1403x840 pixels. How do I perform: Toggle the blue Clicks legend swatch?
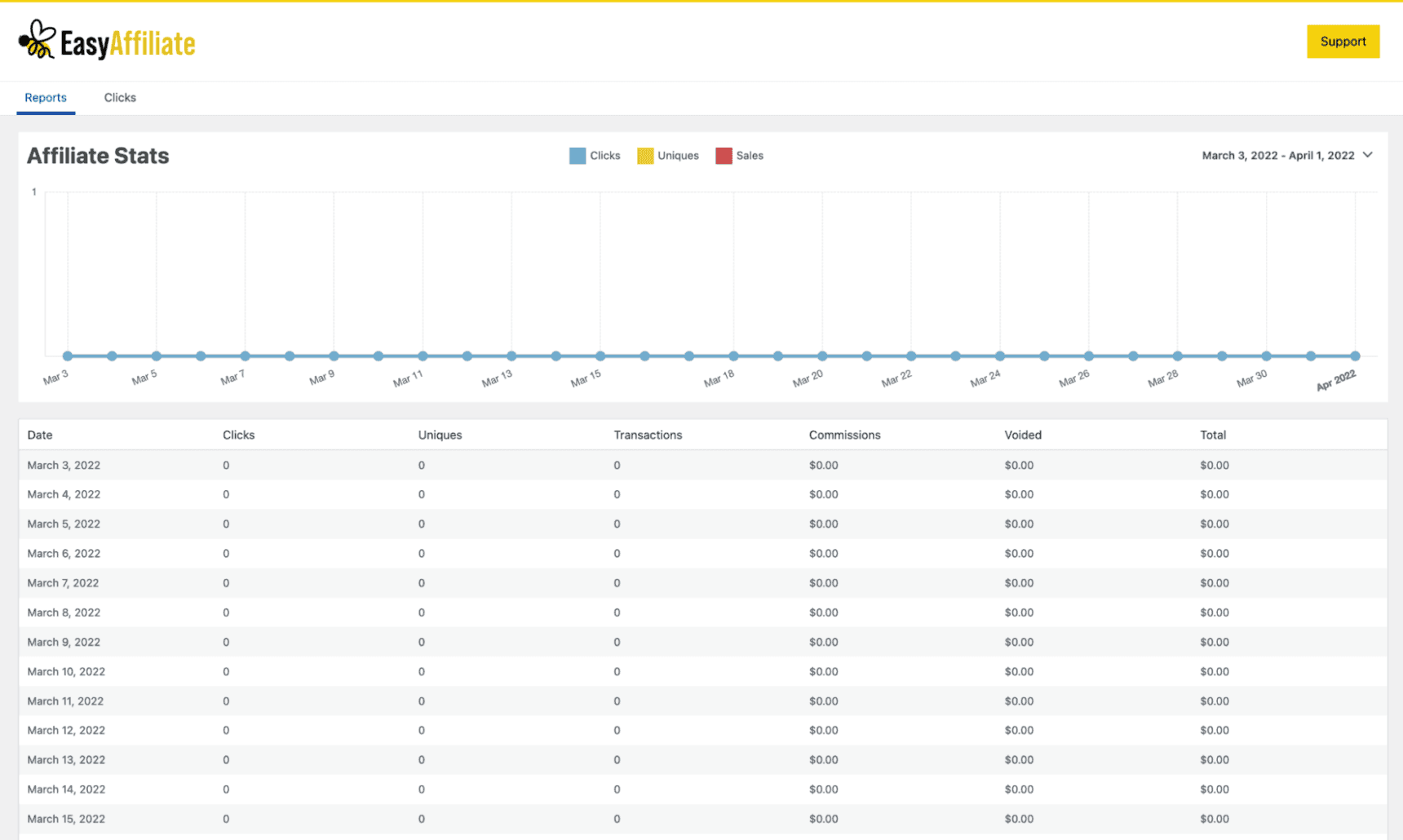pyautogui.click(x=578, y=156)
